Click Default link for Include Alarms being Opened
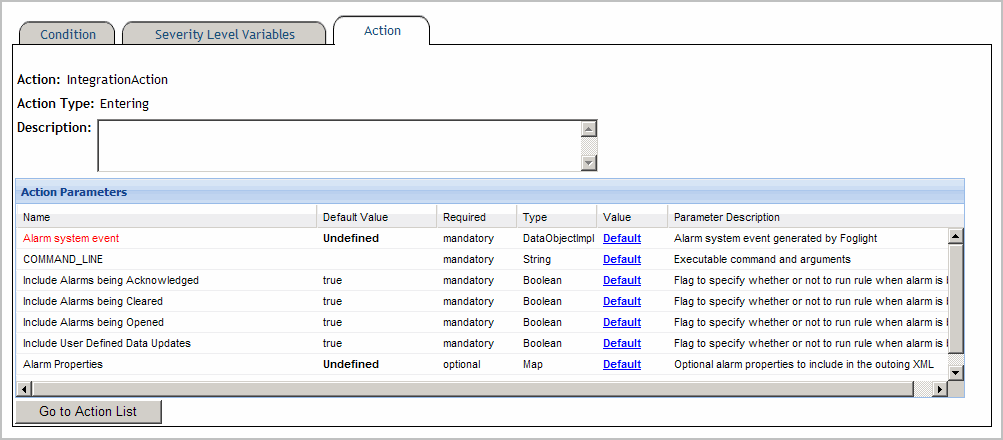Screen dimensions: 1003x440 tap(621, 323)
